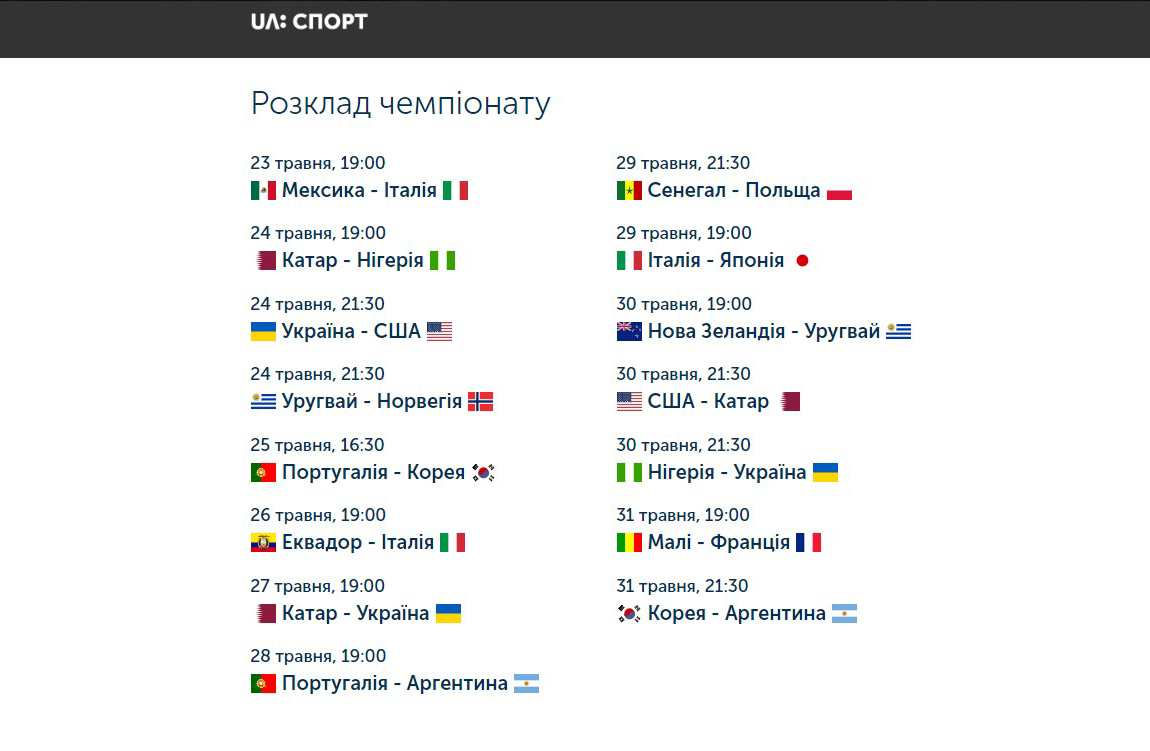1150x751 pixels.
Task: Open the Малі - Франція match
Action: click(x=719, y=543)
